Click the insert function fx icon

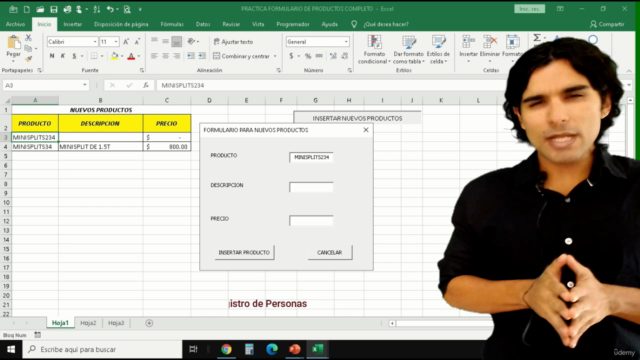pos(146,85)
